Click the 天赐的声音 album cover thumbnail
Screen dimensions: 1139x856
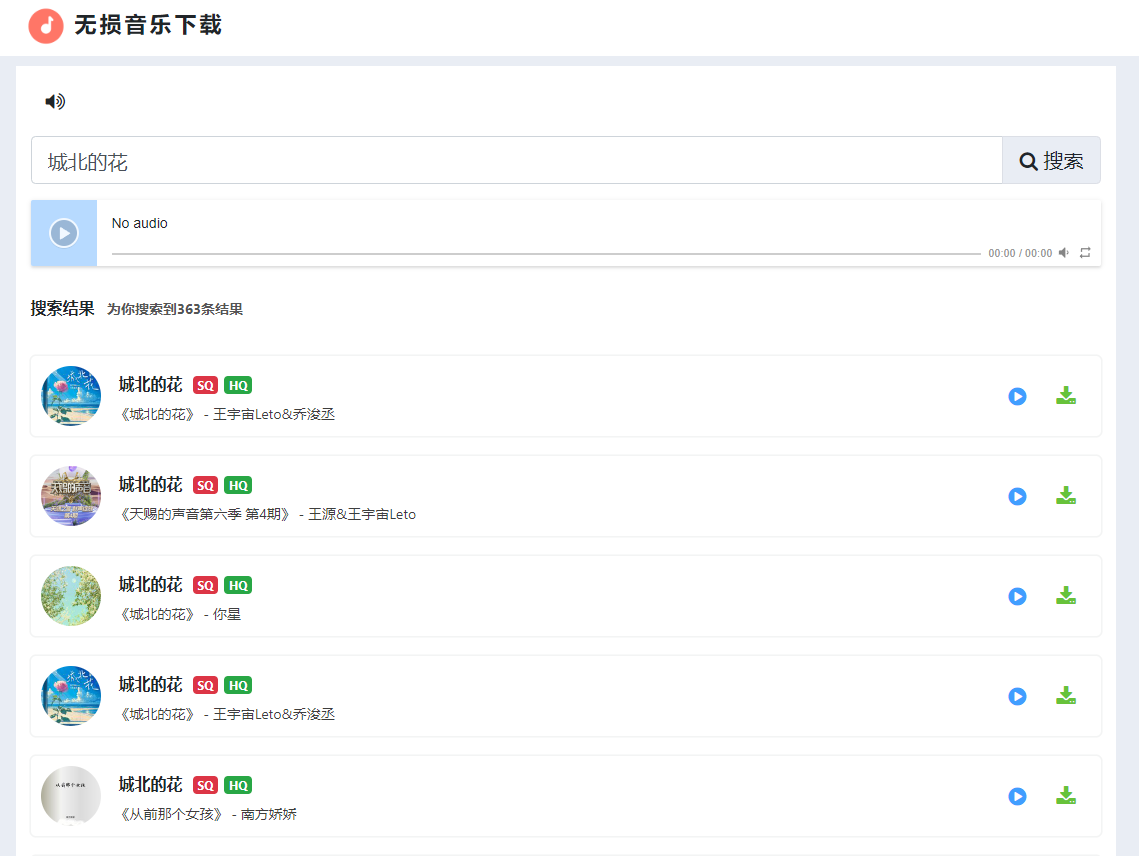click(71, 496)
